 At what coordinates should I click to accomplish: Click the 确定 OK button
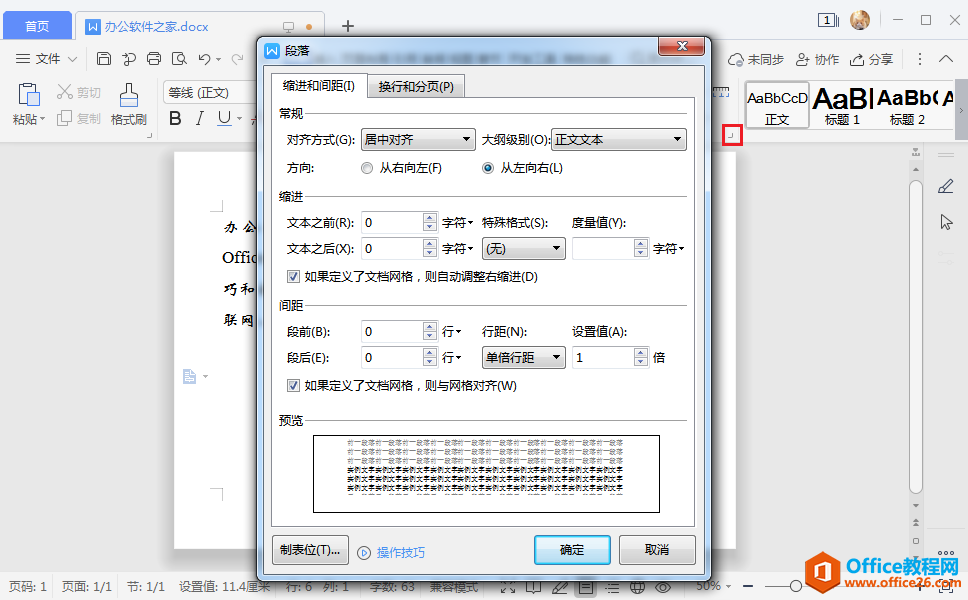pos(572,549)
